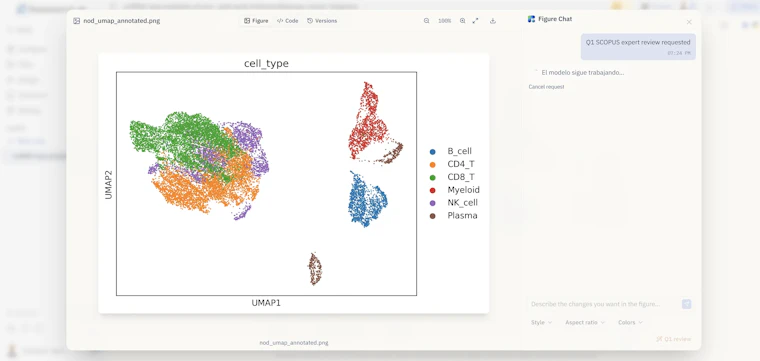This screenshot has height=361, width=760.
Task: Click the NK_cell legend purple dot
Action: (433, 203)
